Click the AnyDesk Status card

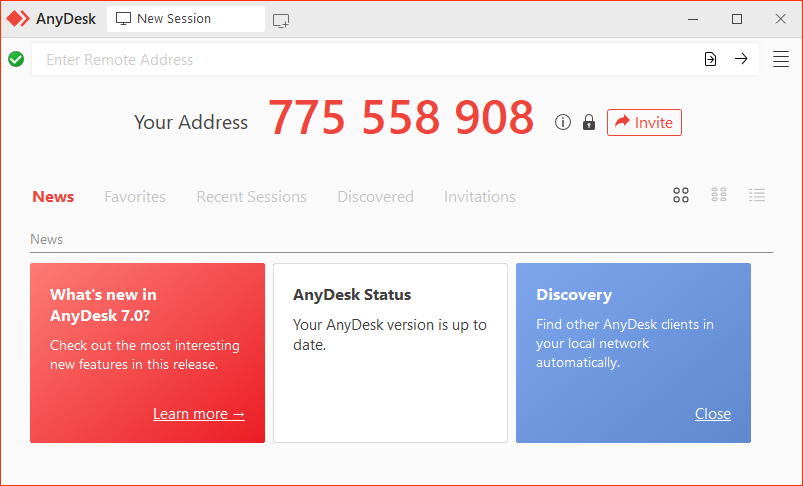point(390,353)
